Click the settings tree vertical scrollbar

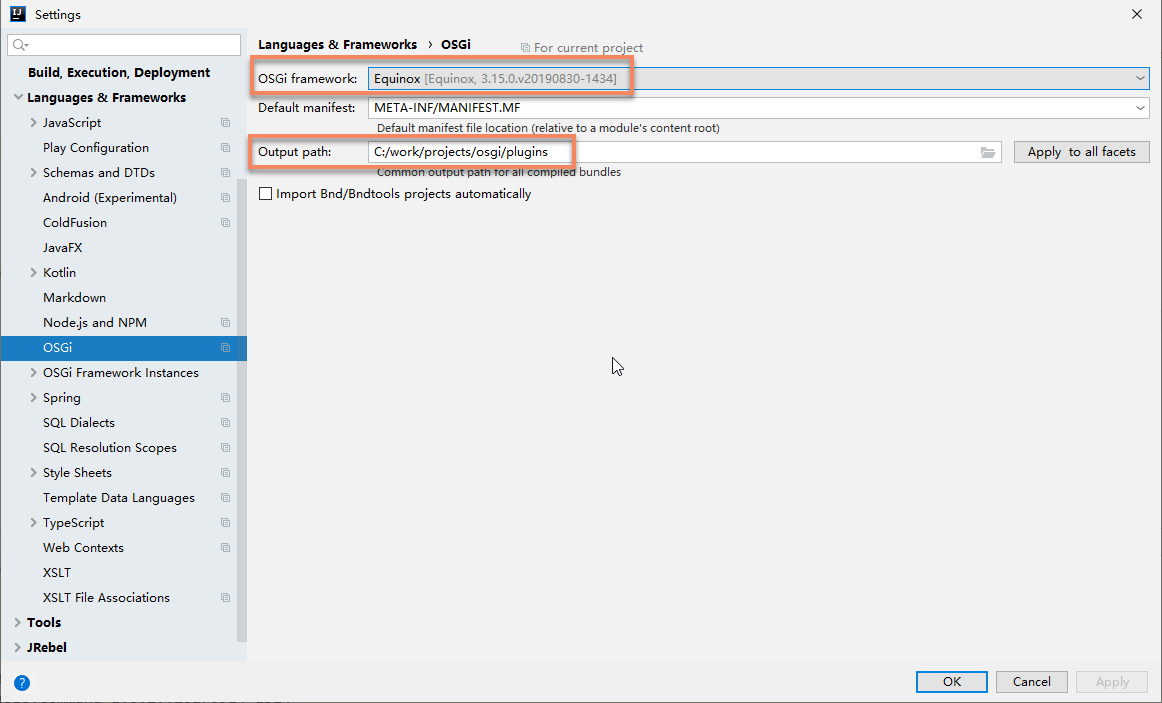coord(242,411)
